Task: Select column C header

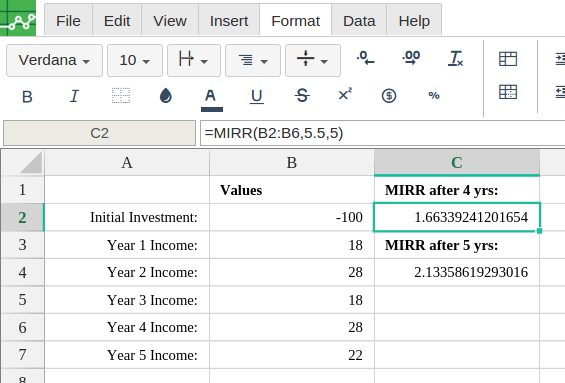Action: click(x=457, y=162)
